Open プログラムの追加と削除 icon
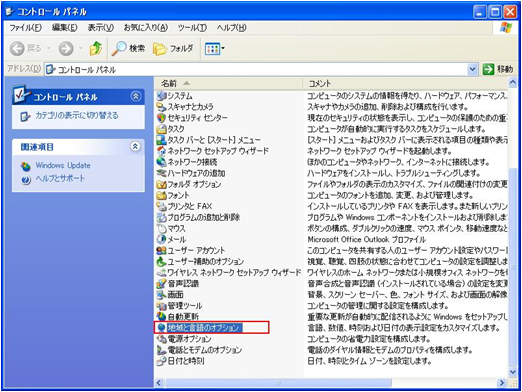 [x=162, y=217]
